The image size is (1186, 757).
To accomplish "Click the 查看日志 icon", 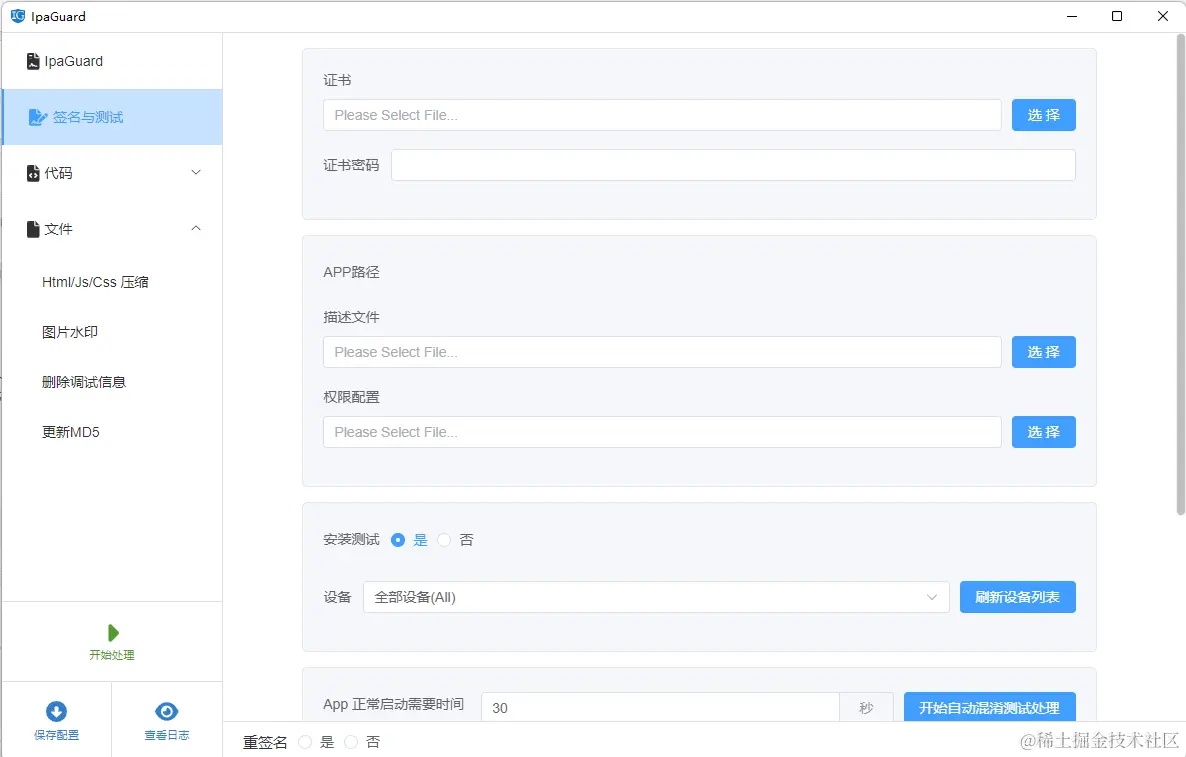I will 166,708.
